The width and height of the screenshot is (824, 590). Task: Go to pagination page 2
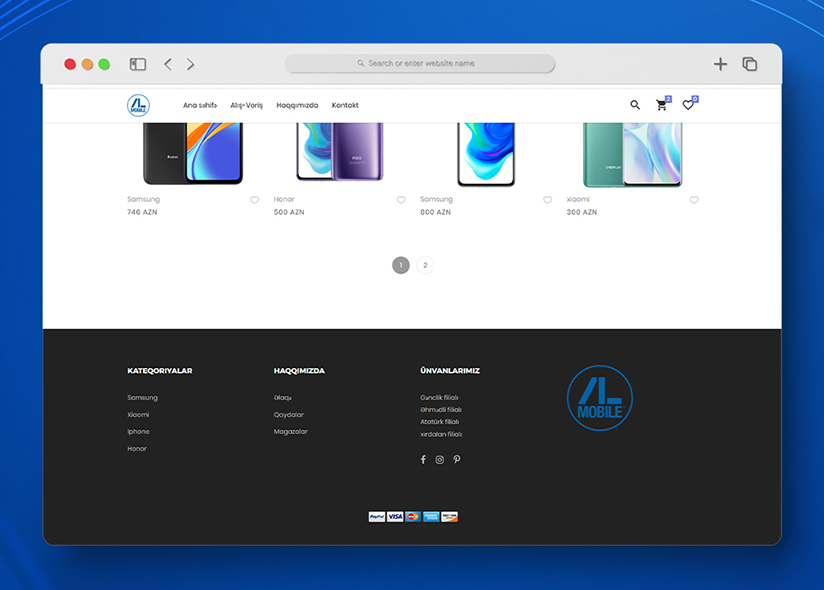pos(425,265)
